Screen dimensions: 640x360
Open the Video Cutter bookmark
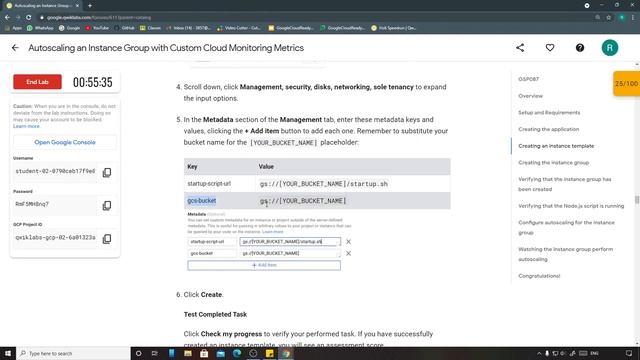pos(239,28)
